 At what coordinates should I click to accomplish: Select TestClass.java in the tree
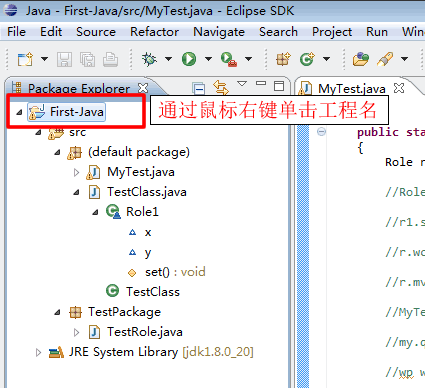click(147, 192)
